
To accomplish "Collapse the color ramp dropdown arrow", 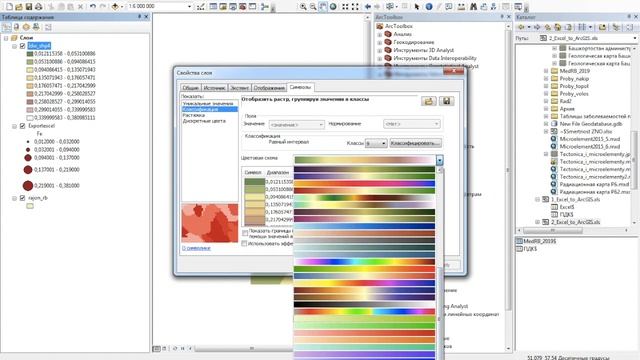I will [440, 160].
